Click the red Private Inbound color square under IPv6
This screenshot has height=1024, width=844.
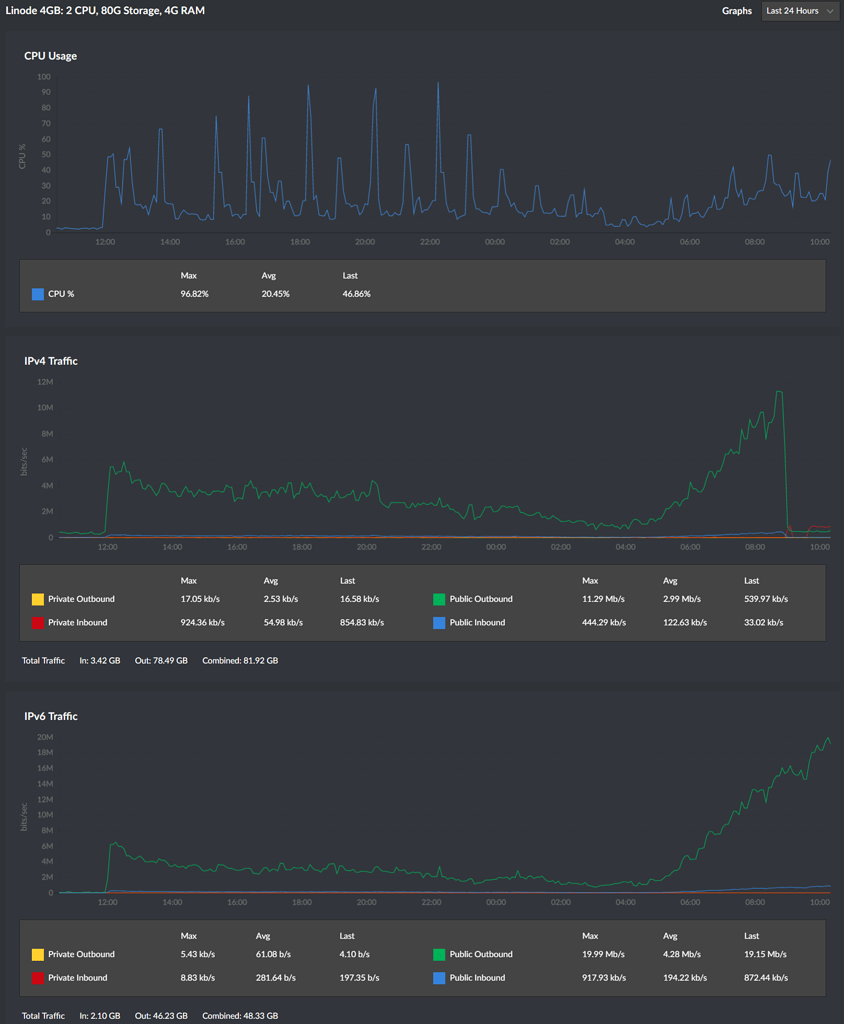[40, 977]
